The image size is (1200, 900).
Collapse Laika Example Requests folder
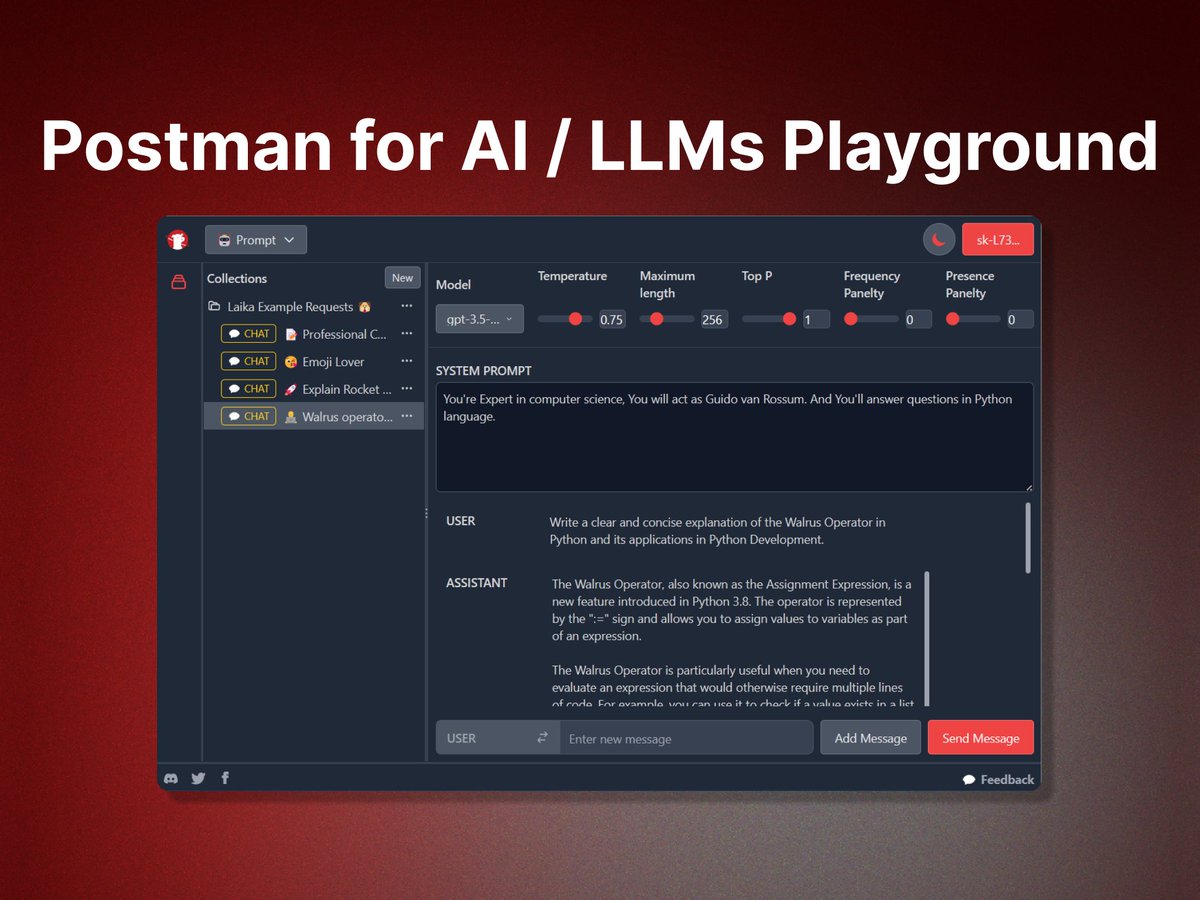pyautogui.click(x=214, y=307)
